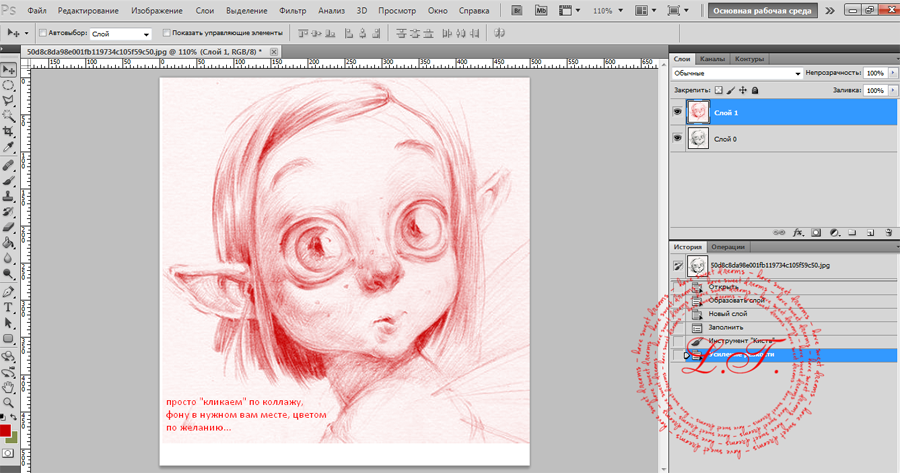Select the Path Selection tool
900x473 pixels.
8,323
